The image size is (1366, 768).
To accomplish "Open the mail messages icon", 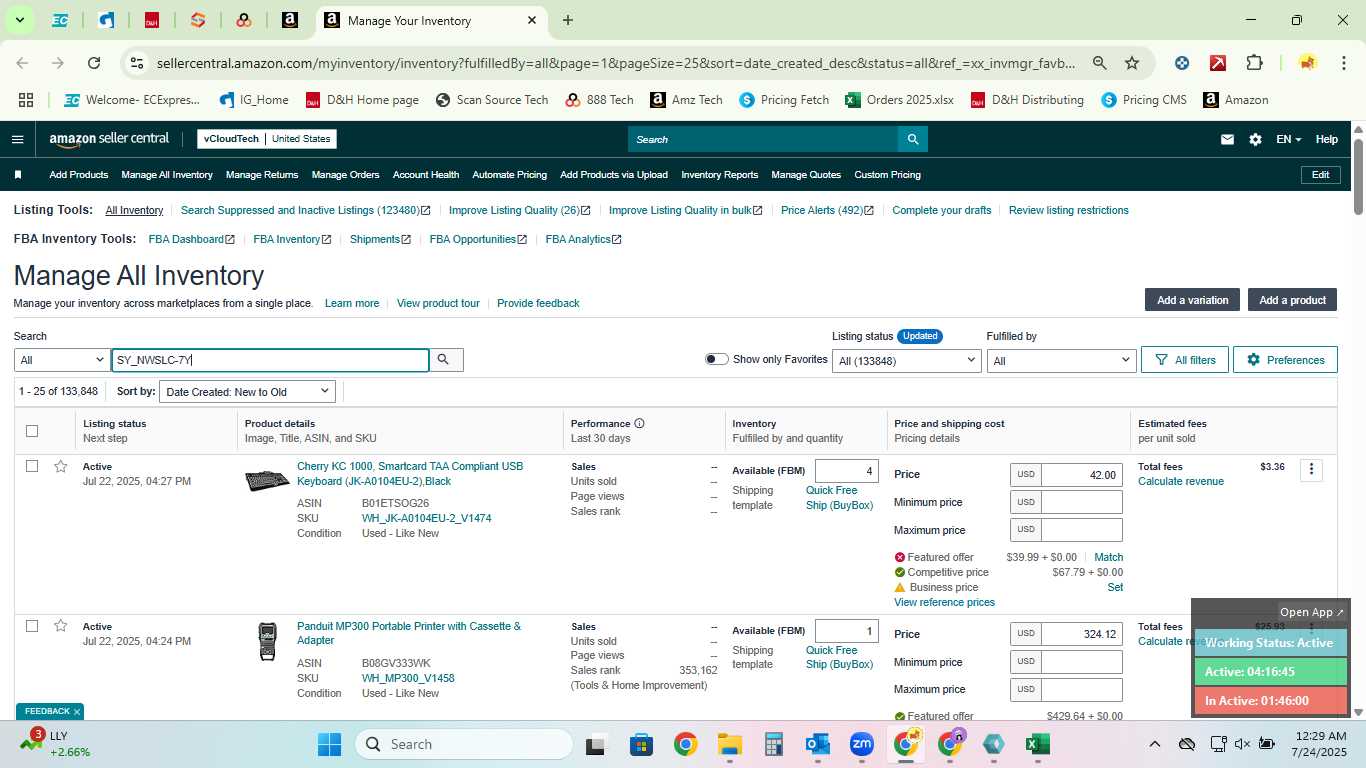I will tap(1227, 140).
